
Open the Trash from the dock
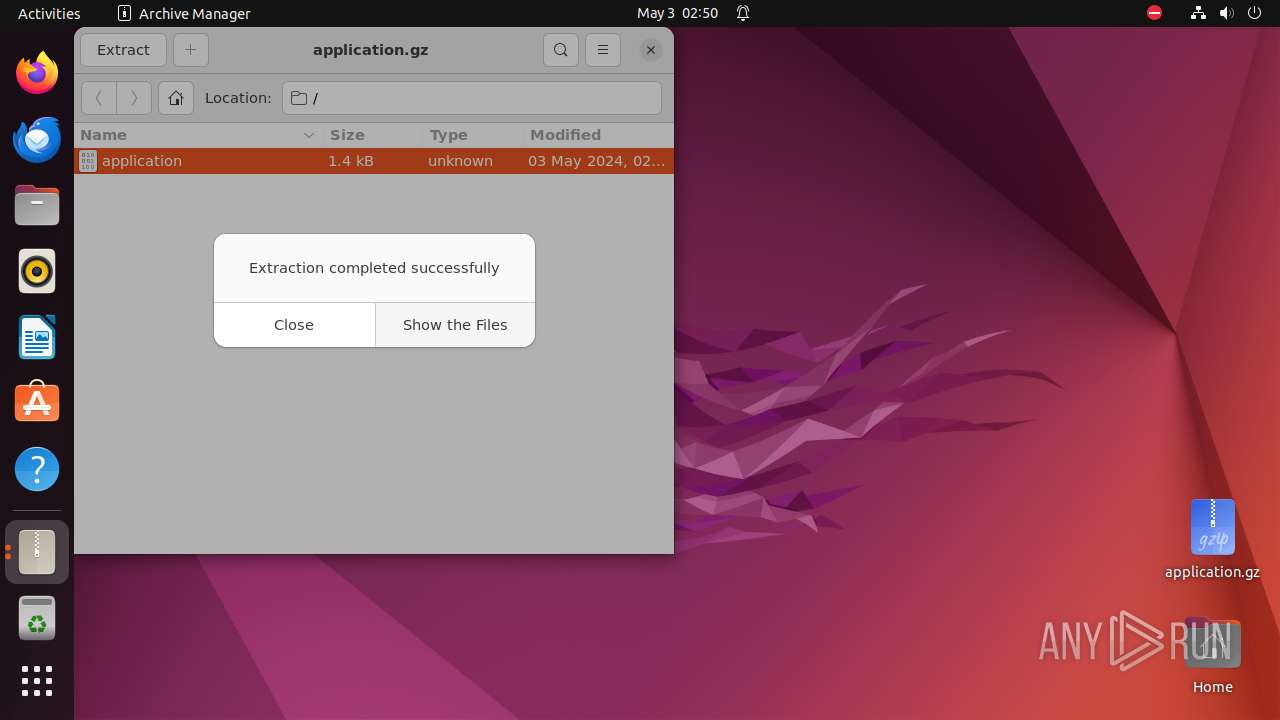[37, 618]
